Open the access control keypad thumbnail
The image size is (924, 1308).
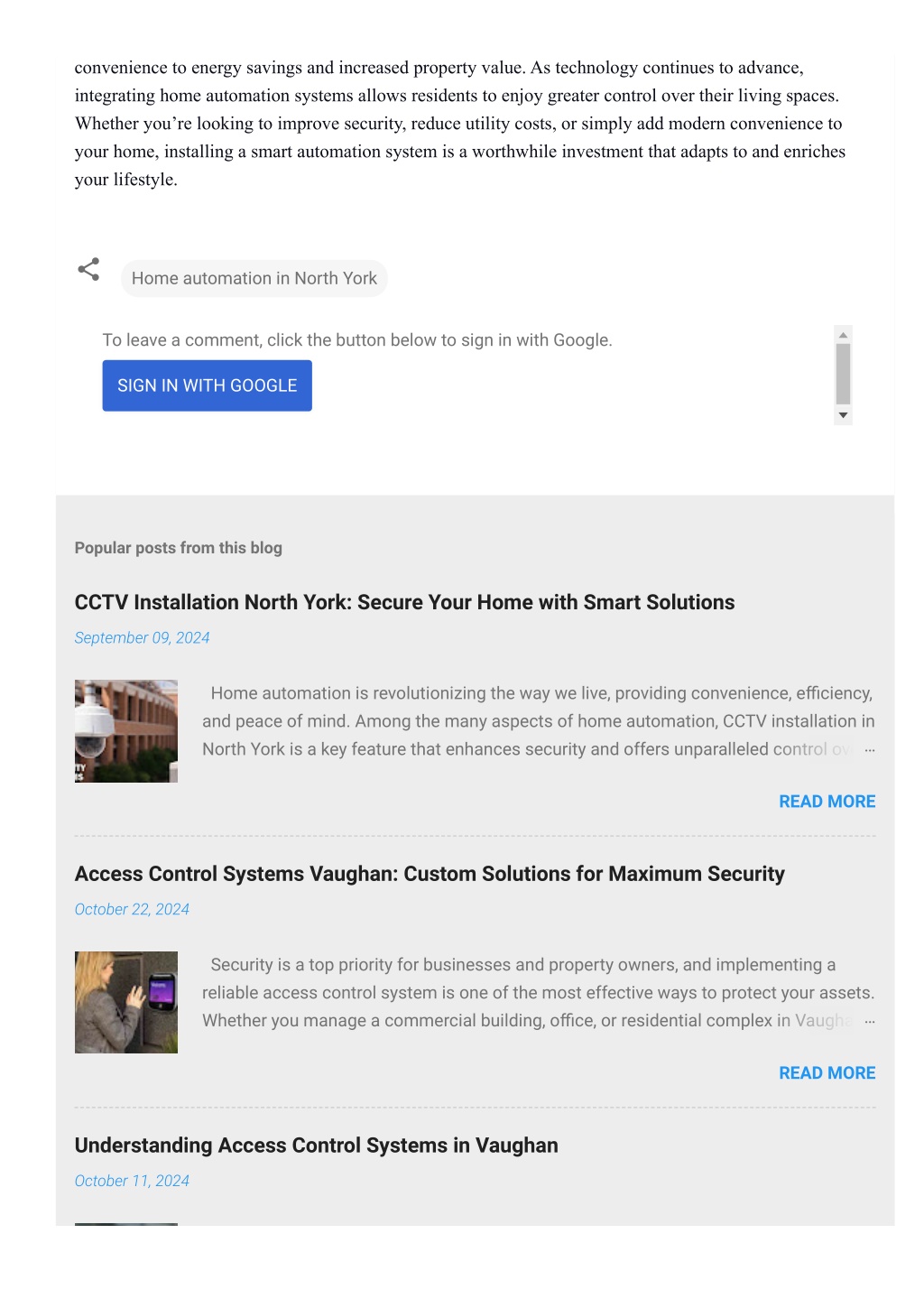pos(126,1003)
